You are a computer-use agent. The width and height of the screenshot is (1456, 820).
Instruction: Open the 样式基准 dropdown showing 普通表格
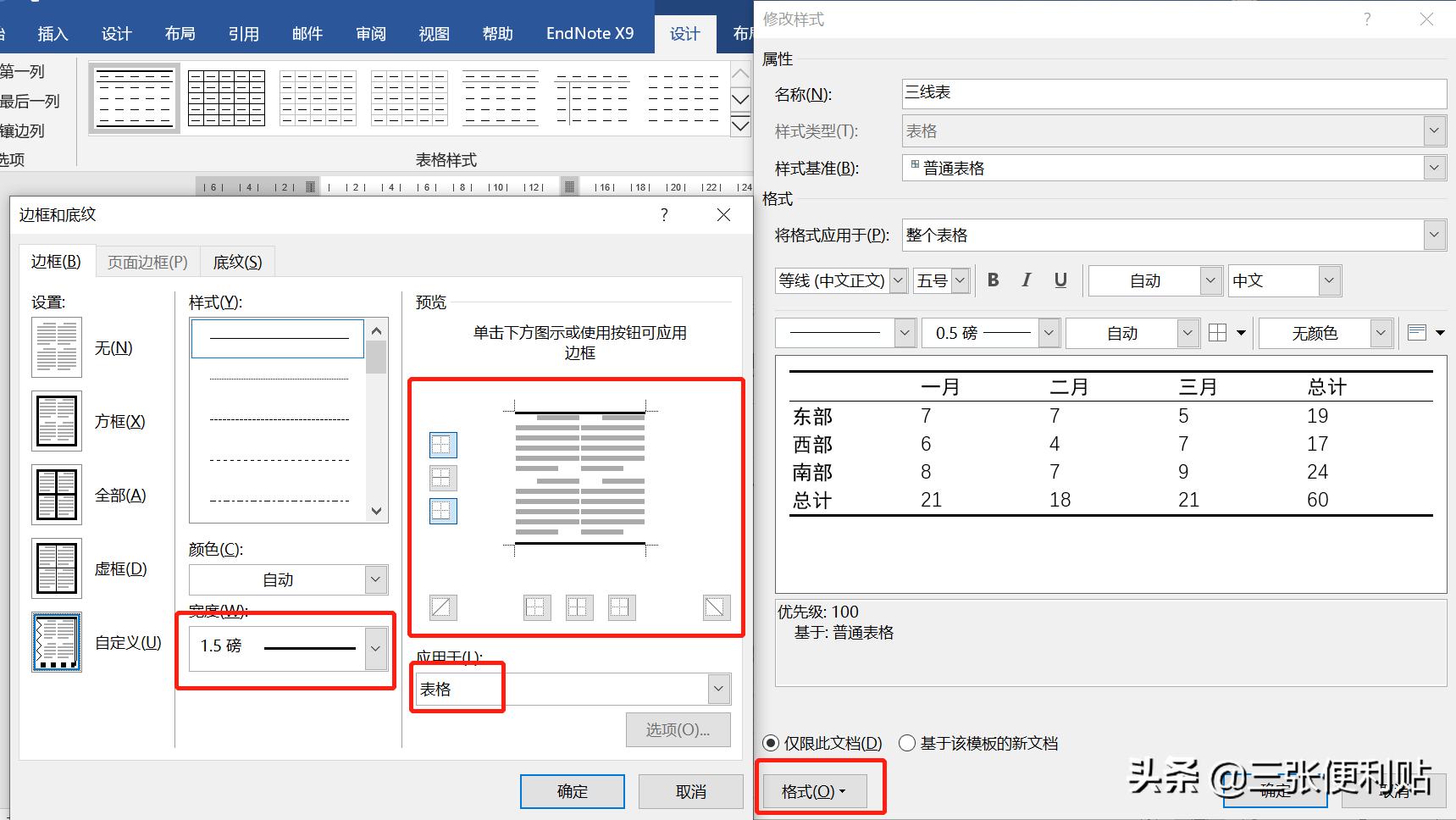tap(1433, 168)
